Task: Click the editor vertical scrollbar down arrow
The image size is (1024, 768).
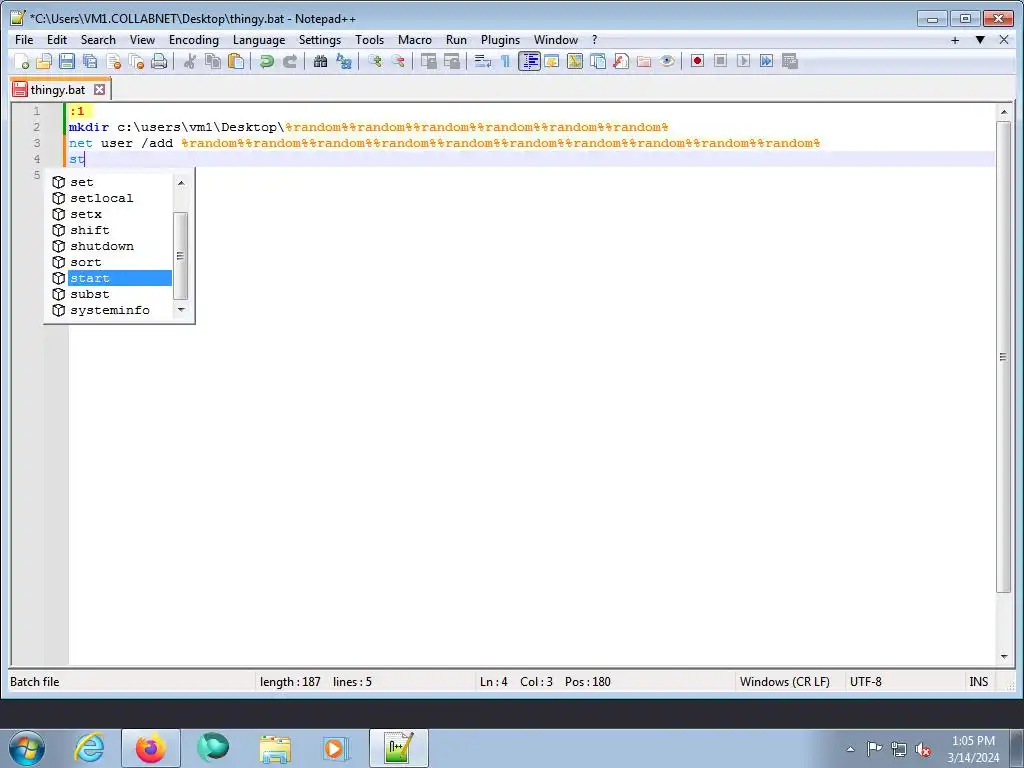Action: (1004, 656)
